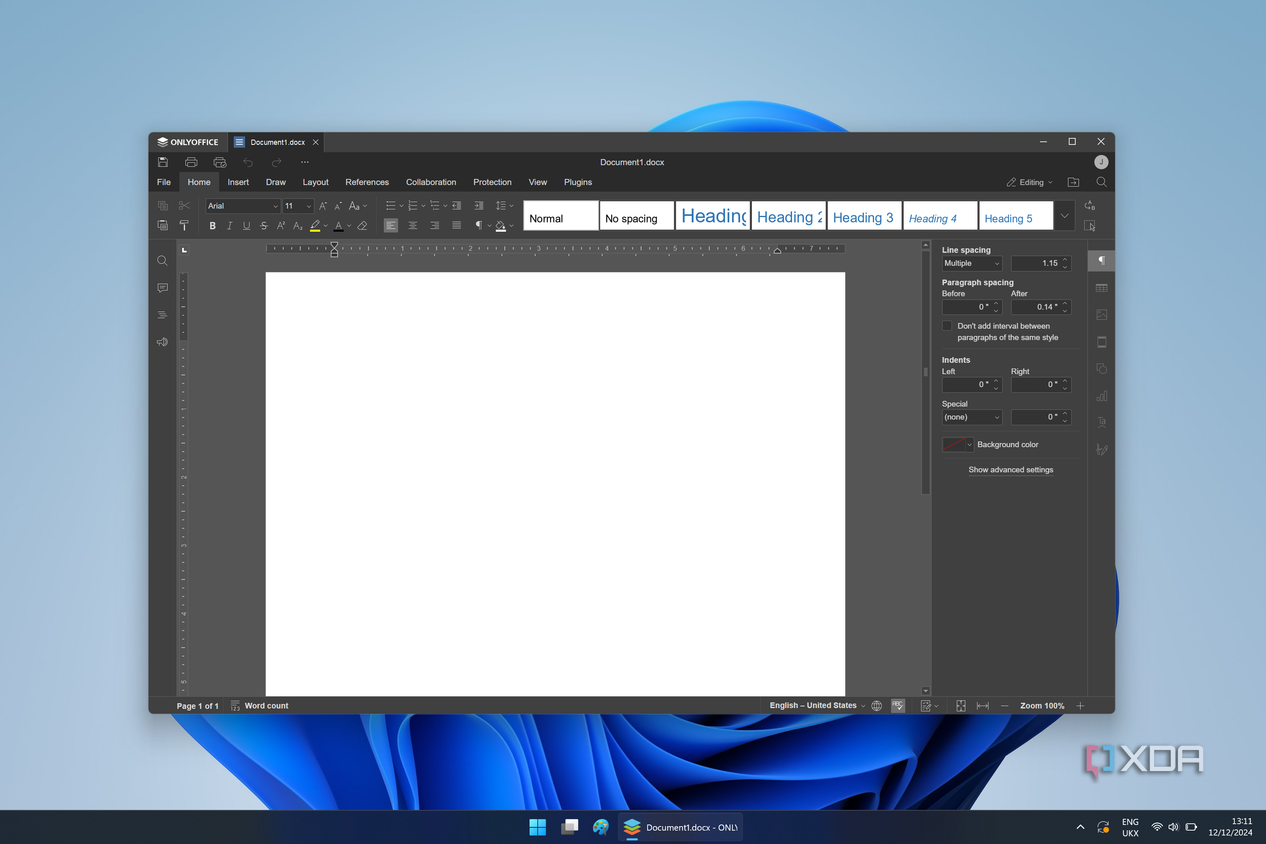The image size is (1266, 844).
Task: Click the Open file location icon
Action: tap(1073, 182)
